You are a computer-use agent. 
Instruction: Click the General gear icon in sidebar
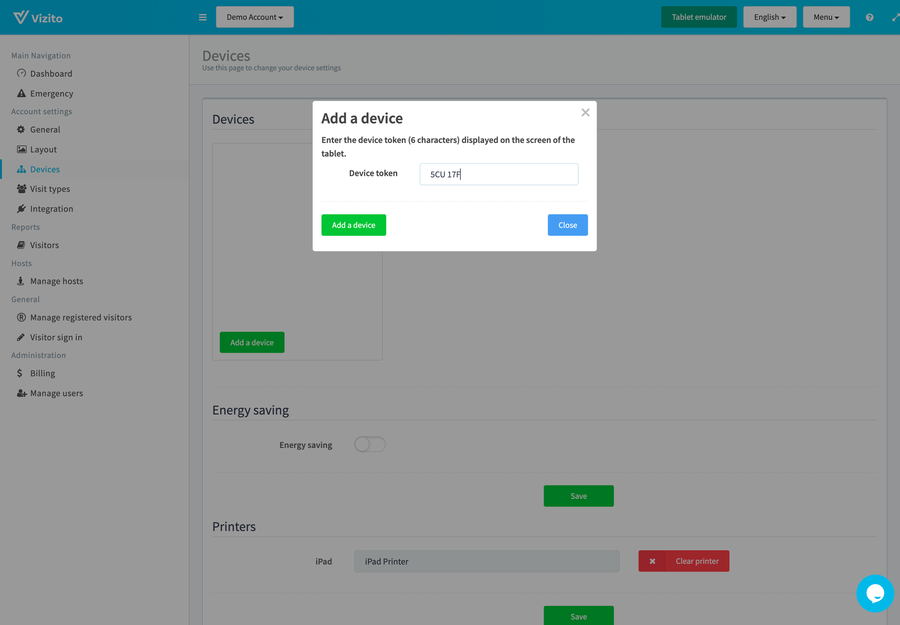coord(21,129)
